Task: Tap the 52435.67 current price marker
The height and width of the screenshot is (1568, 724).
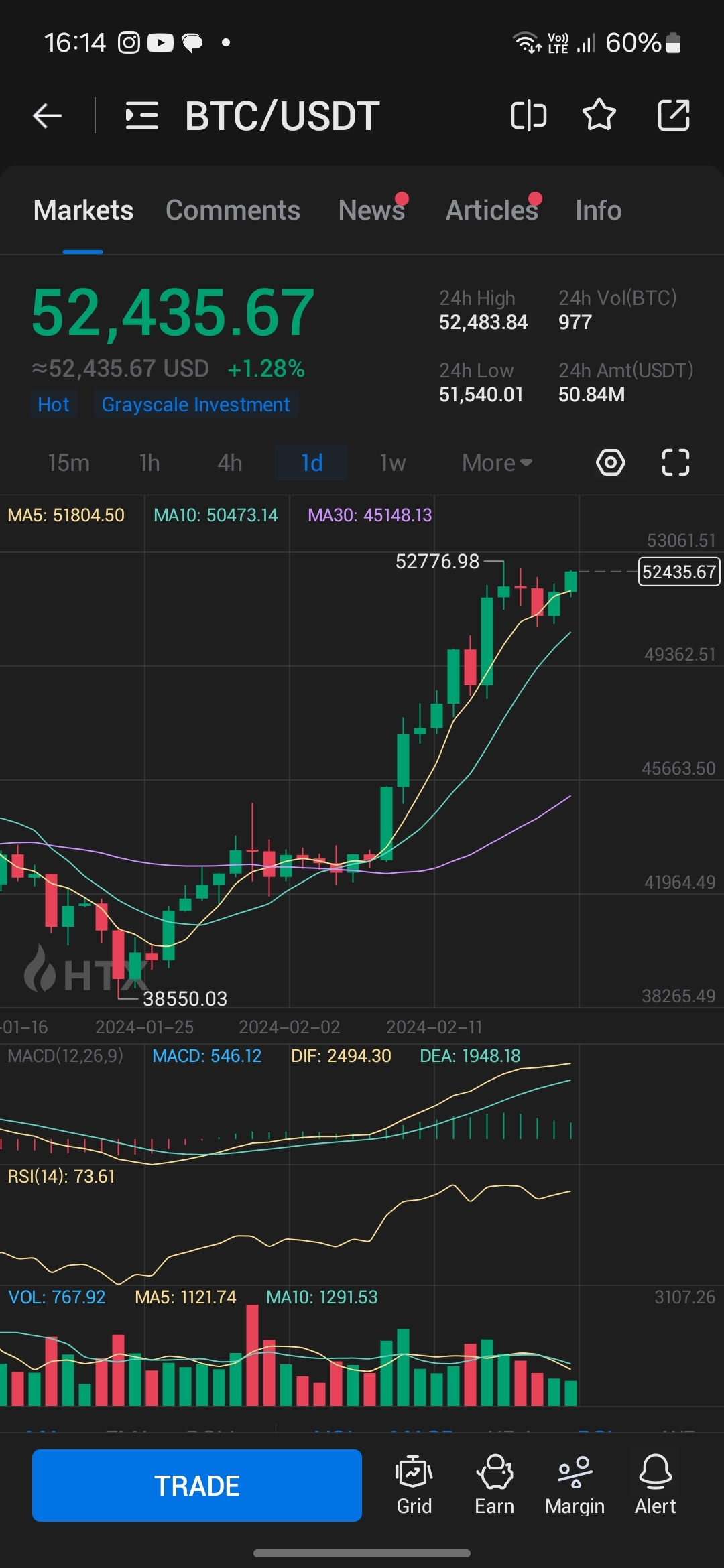Action: tap(678, 572)
